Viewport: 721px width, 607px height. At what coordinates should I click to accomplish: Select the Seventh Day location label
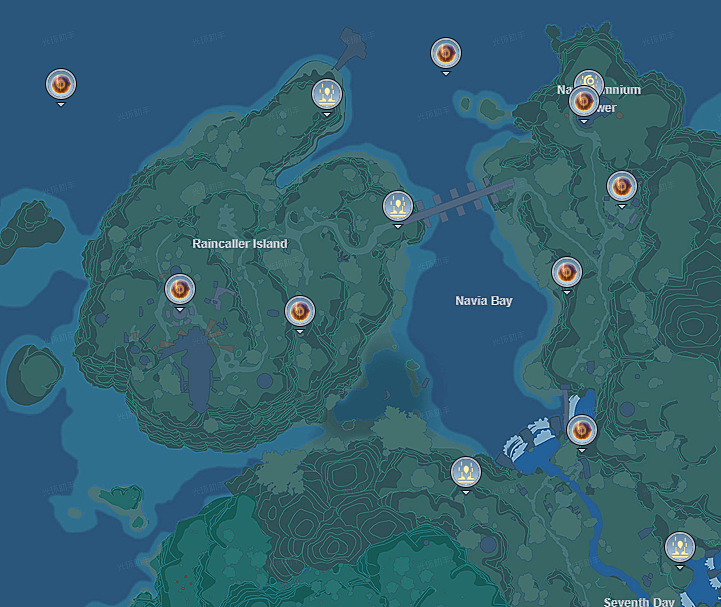639,601
